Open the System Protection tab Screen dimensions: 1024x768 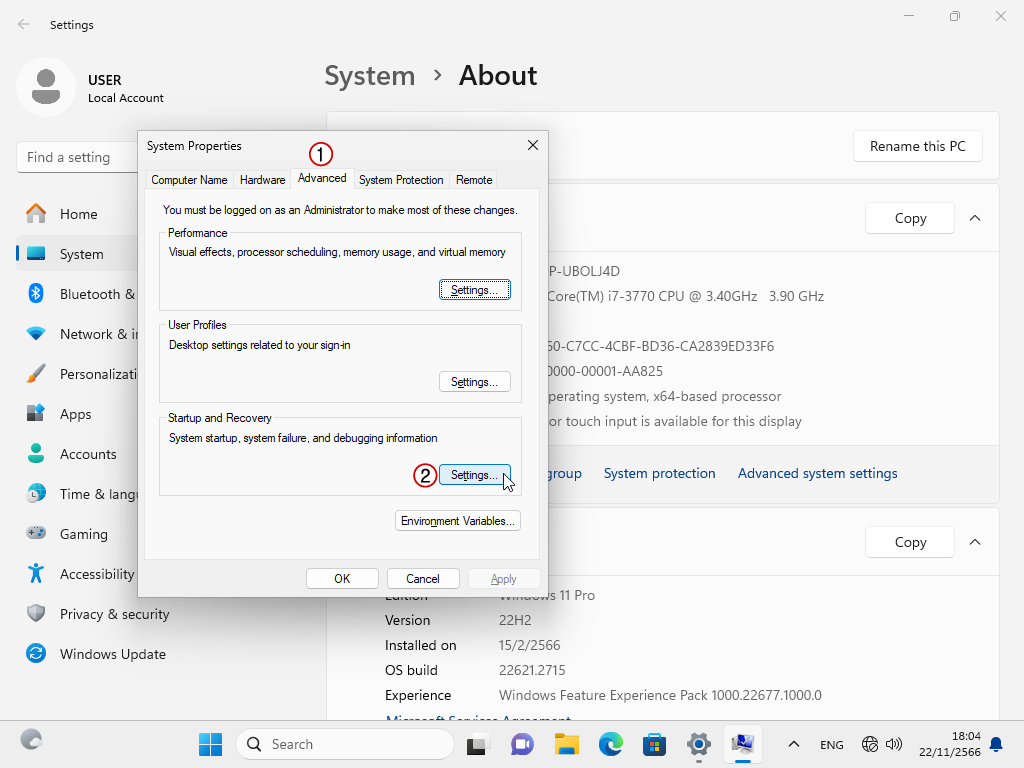point(400,180)
